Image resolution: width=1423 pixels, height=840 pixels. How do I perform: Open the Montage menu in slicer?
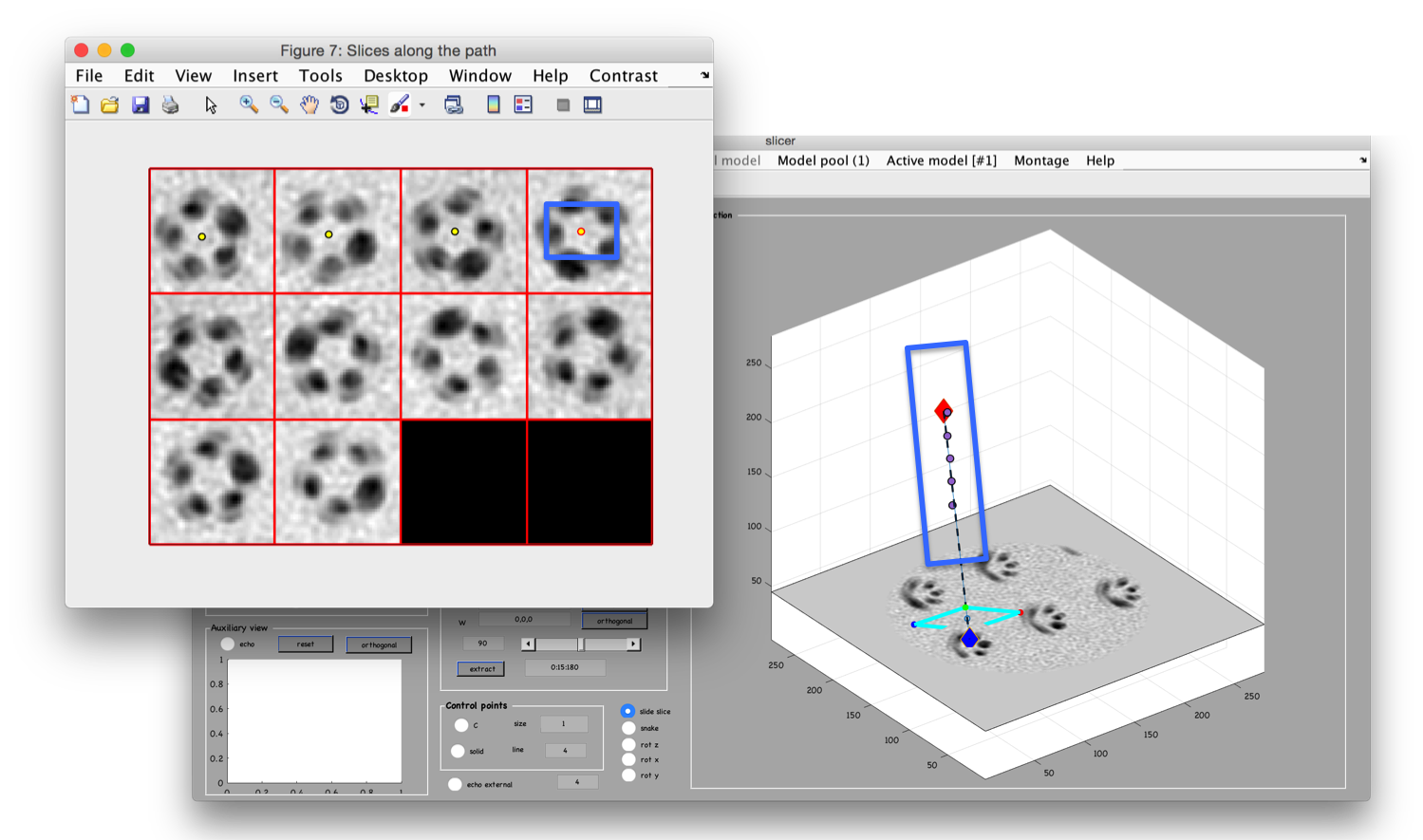click(1041, 160)
